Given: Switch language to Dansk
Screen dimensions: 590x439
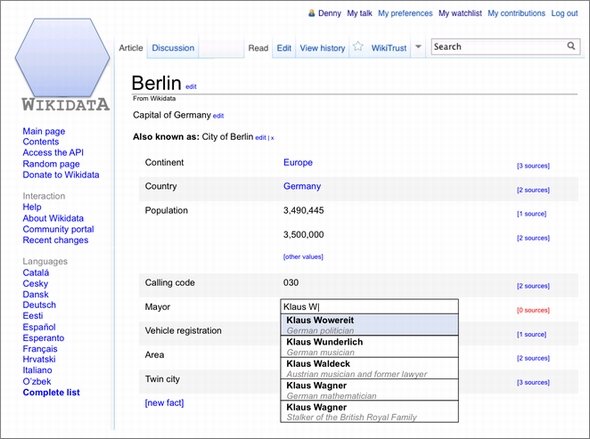Looking at the screenshot, I should (x=35, y=295).
